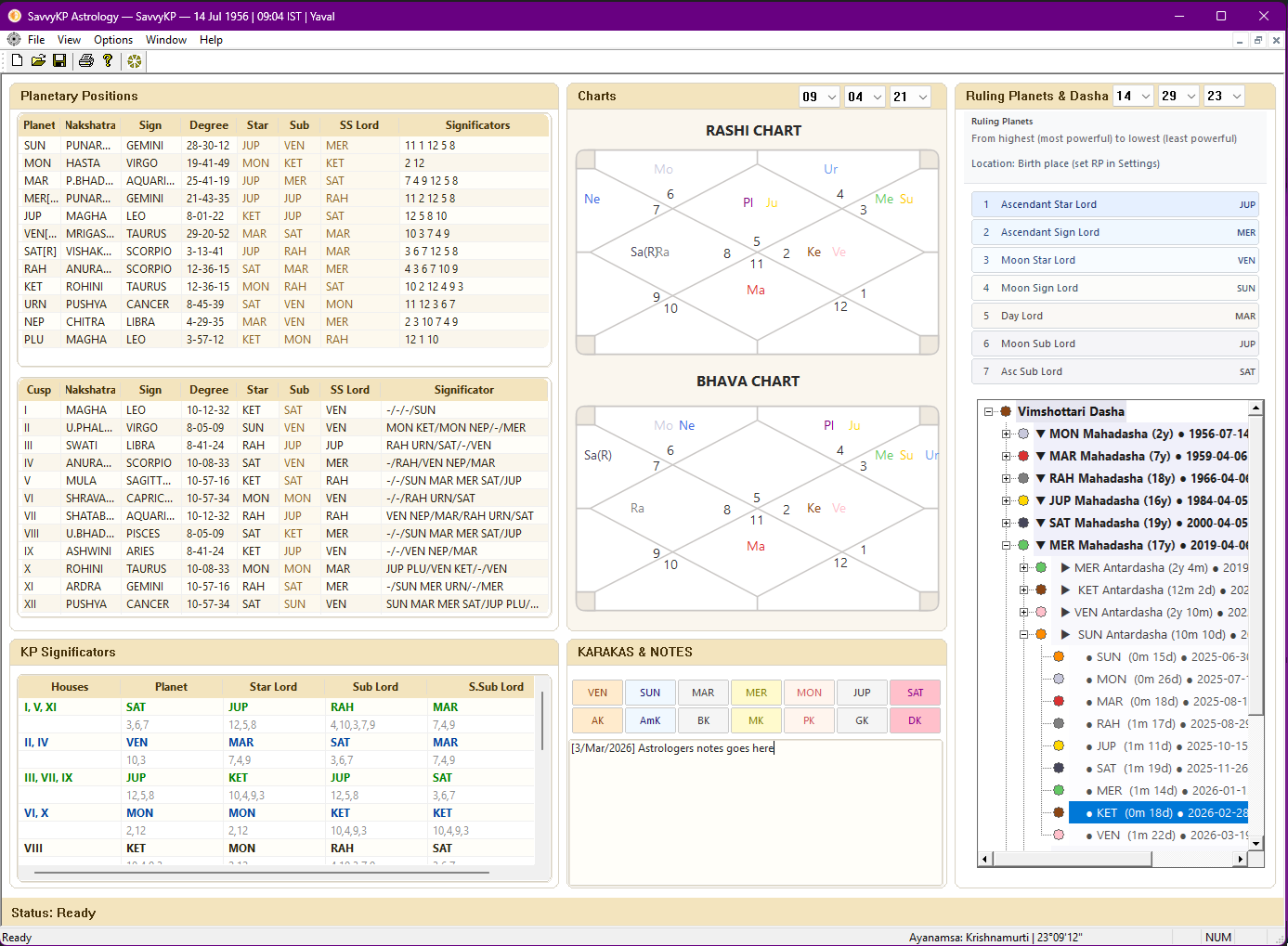This screenshot has height=946, width=1288.
Task: Collapse the MER Mahadasha node
Action: (x=1008, y=545)
